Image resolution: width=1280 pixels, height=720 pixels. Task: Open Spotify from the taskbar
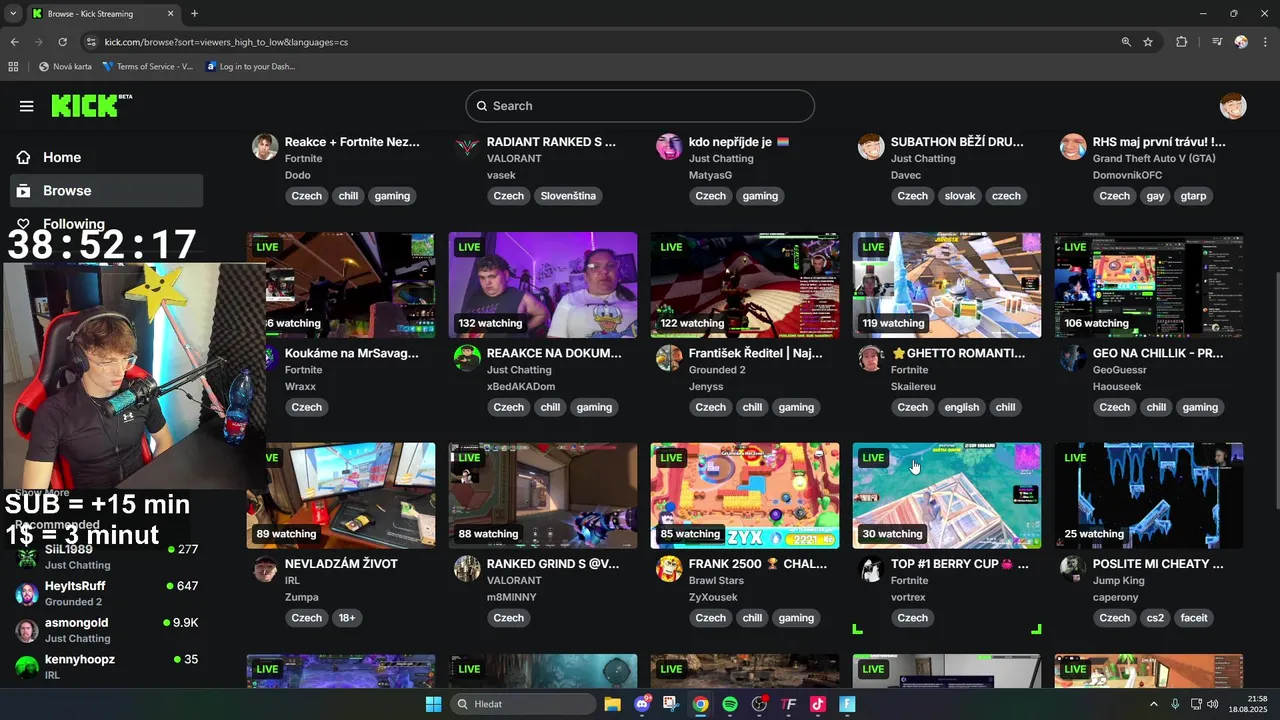pyautogui.click(x=730, y=704)
